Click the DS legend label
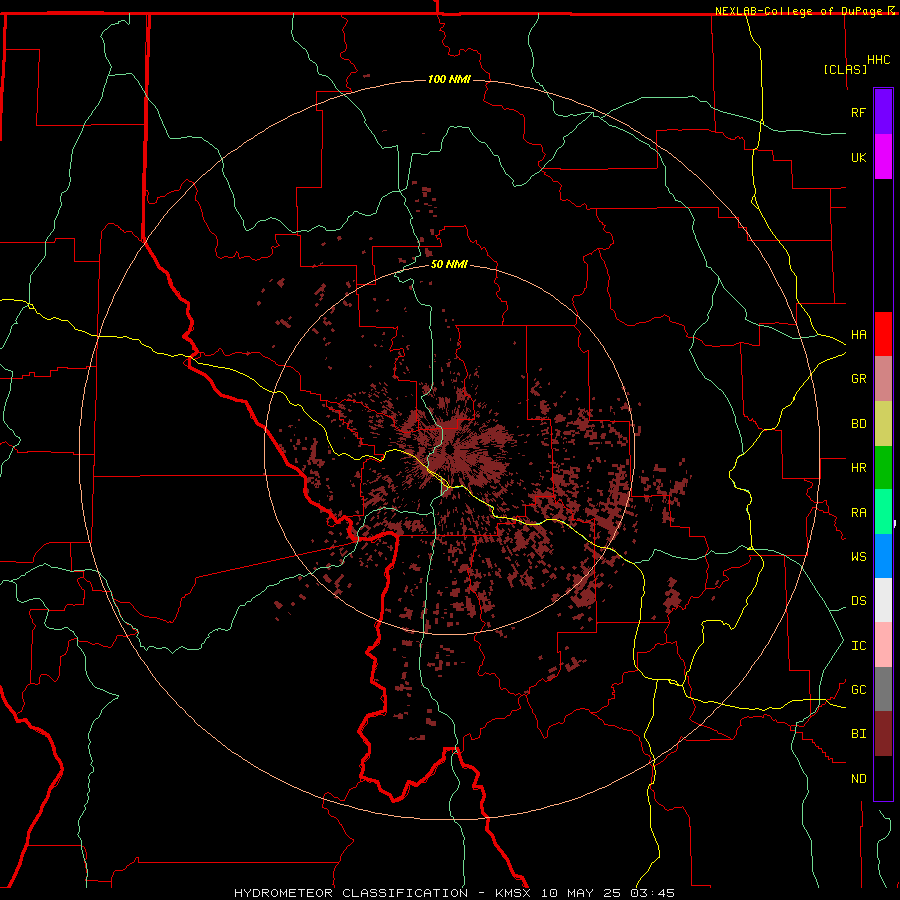The image size is (900, 900). [x=858, y=600]
